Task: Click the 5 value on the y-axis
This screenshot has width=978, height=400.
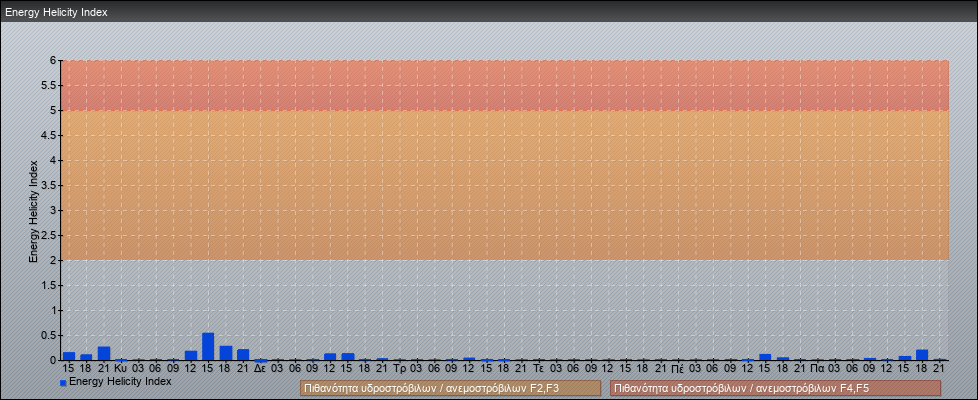Action: pos(54,110)
